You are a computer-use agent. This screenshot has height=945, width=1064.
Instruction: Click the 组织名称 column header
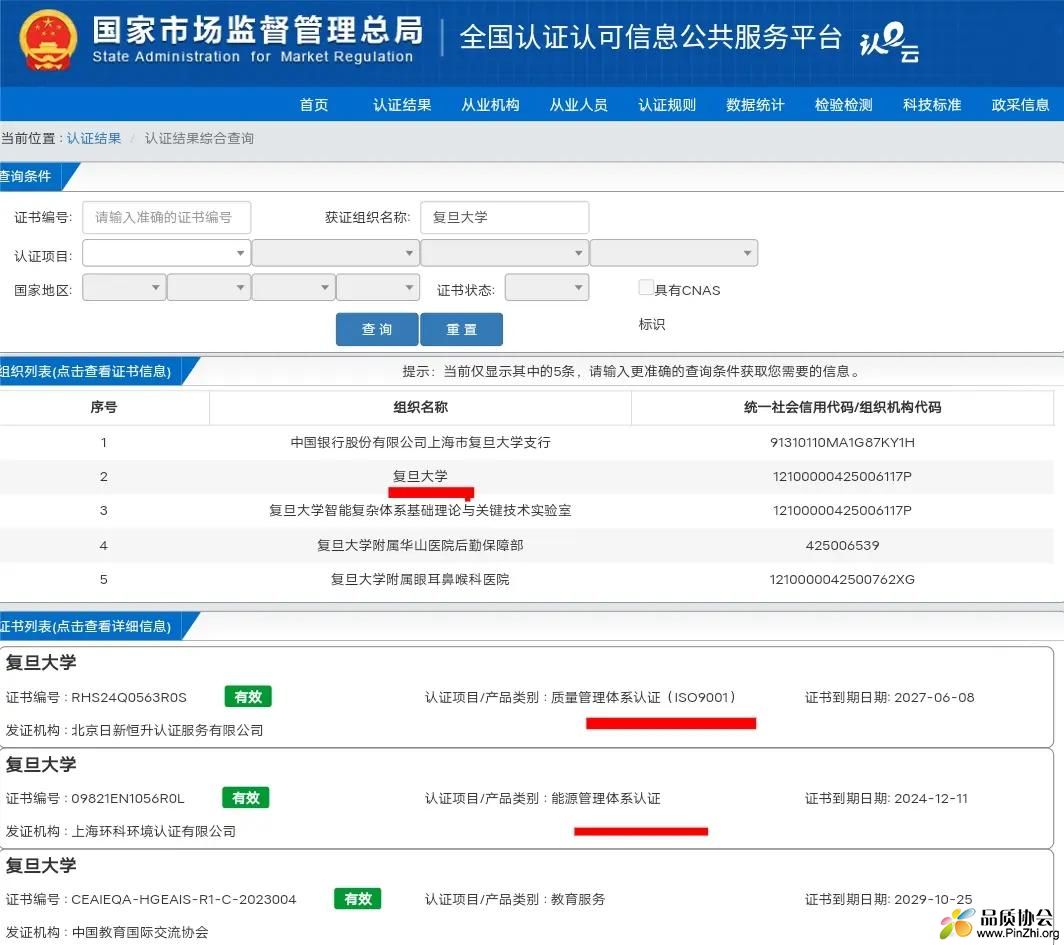(420, 407)
